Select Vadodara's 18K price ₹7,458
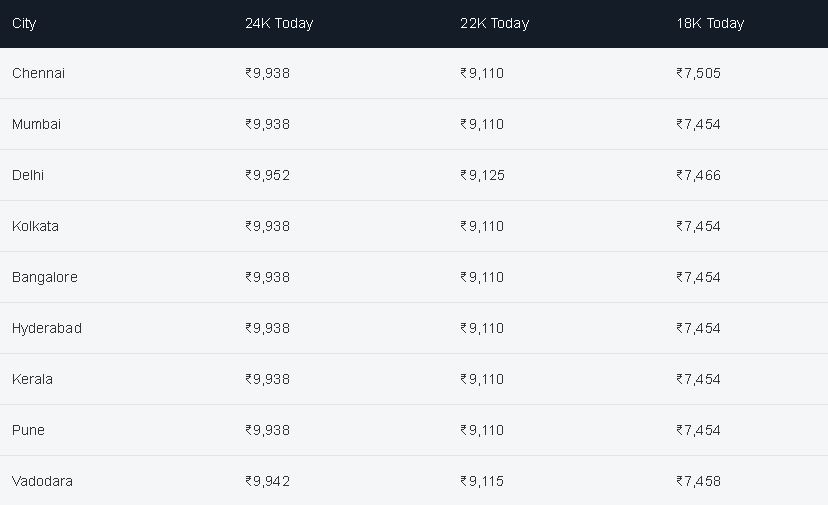This screenshot has height=505, width=828. tap(698, 481)
